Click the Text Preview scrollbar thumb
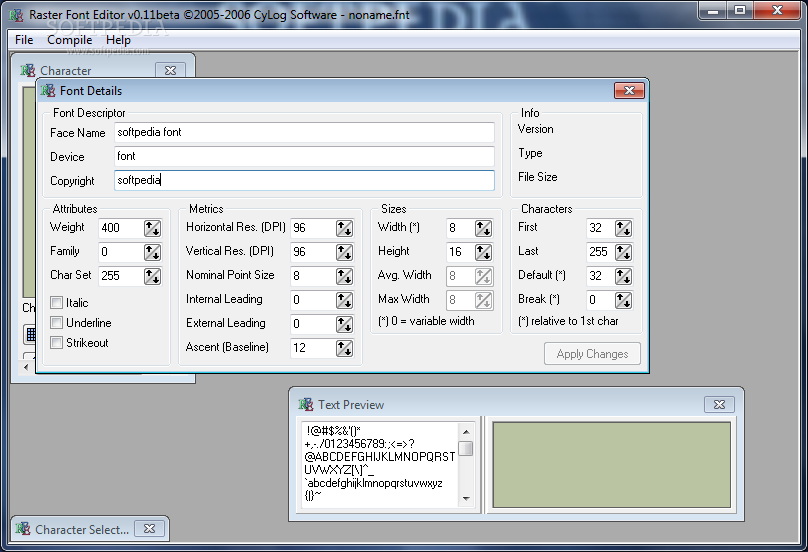Screen dimensions: 808x552 click(x=466, y=449)
